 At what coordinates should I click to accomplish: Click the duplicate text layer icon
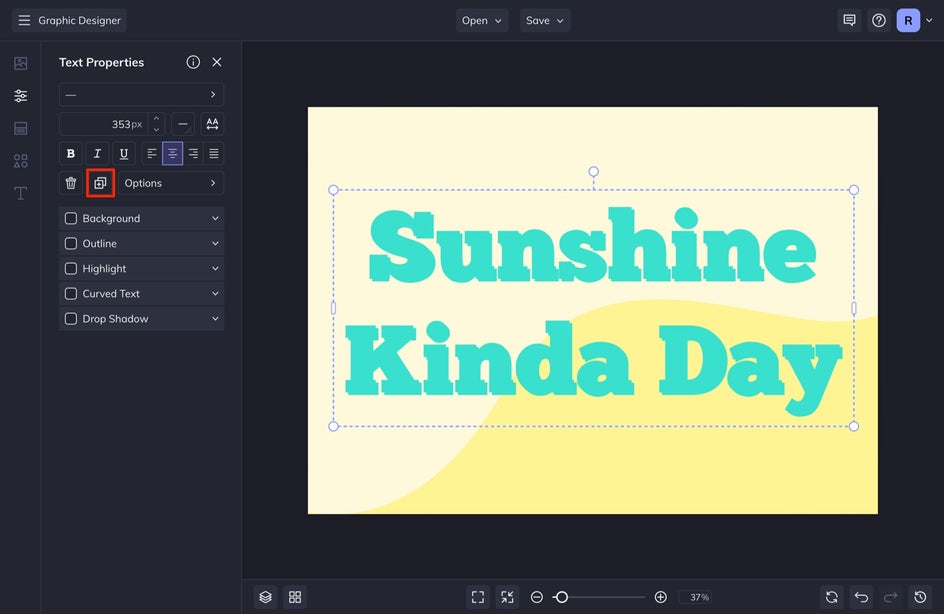coord(100,183)
